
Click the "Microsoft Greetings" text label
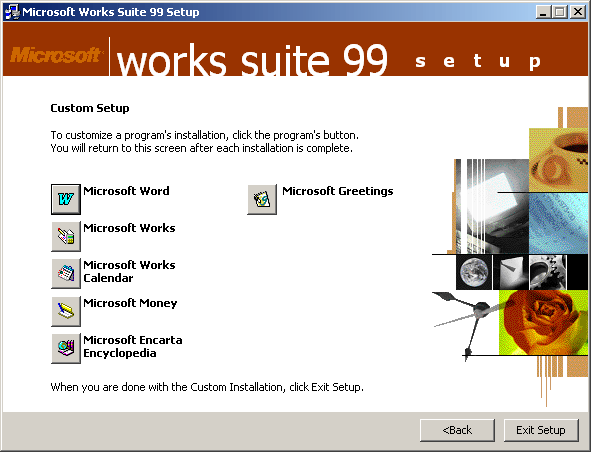pos(338,192)
